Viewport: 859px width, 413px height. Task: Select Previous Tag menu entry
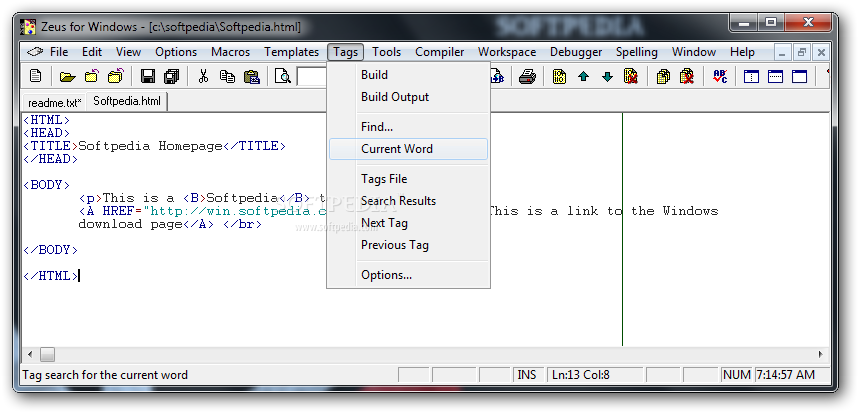tap(408, 245)
